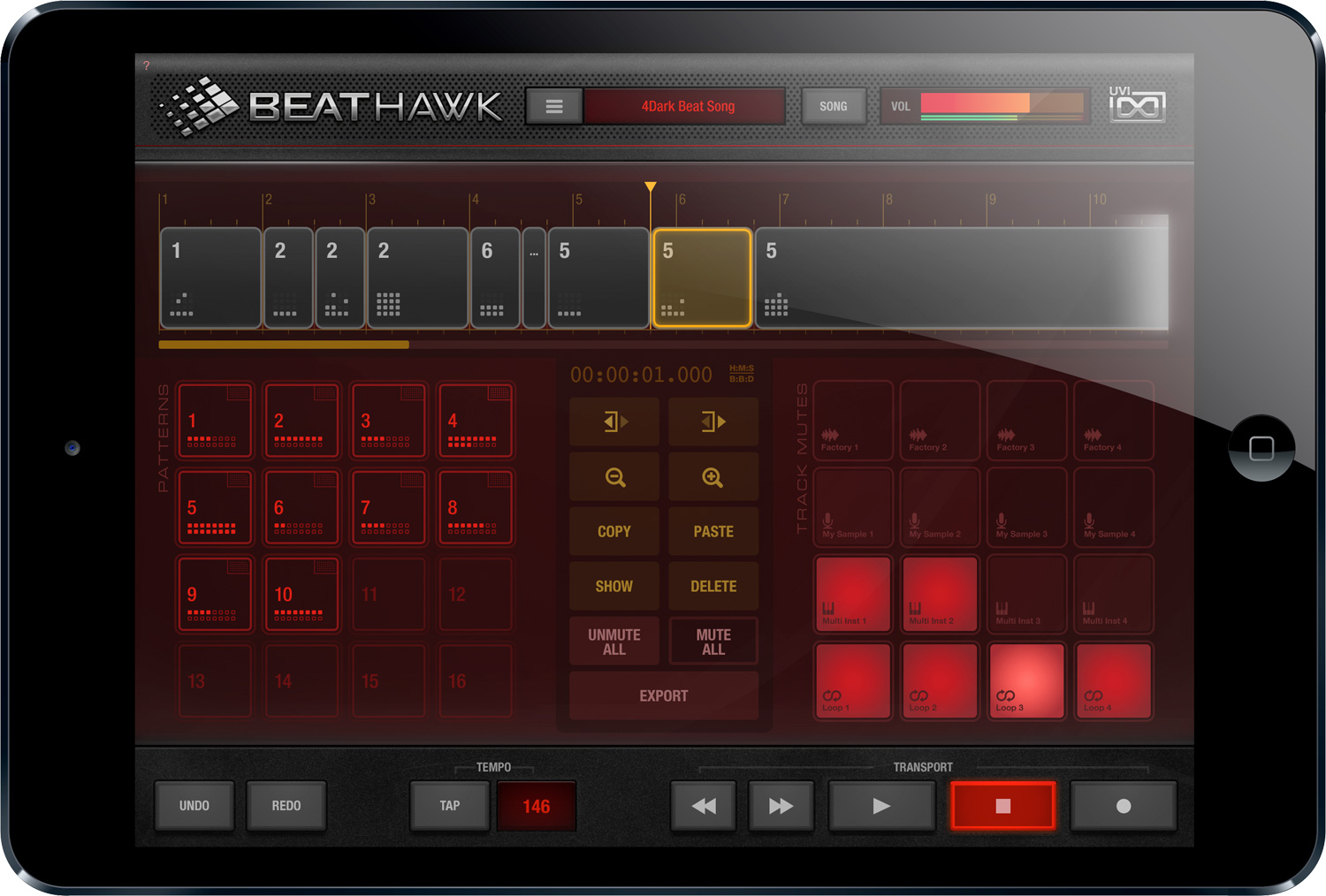
Task: Zoom in the song timeline
Action: pos(713,477)
